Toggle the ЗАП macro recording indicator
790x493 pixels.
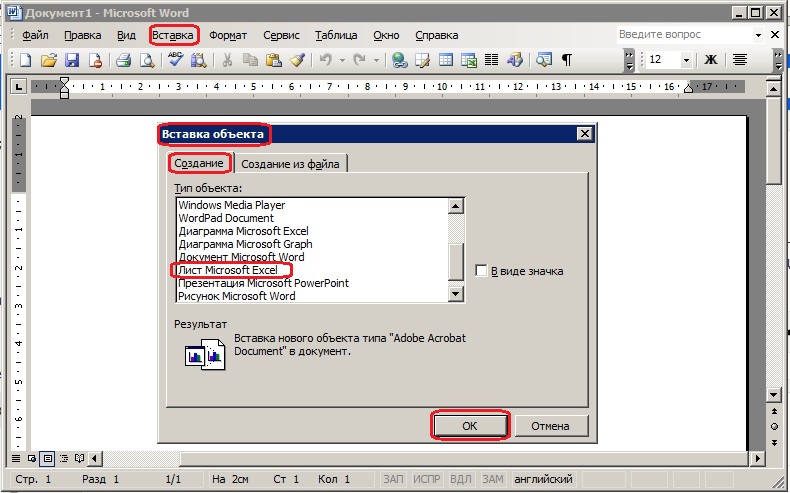tap(393, 478)
